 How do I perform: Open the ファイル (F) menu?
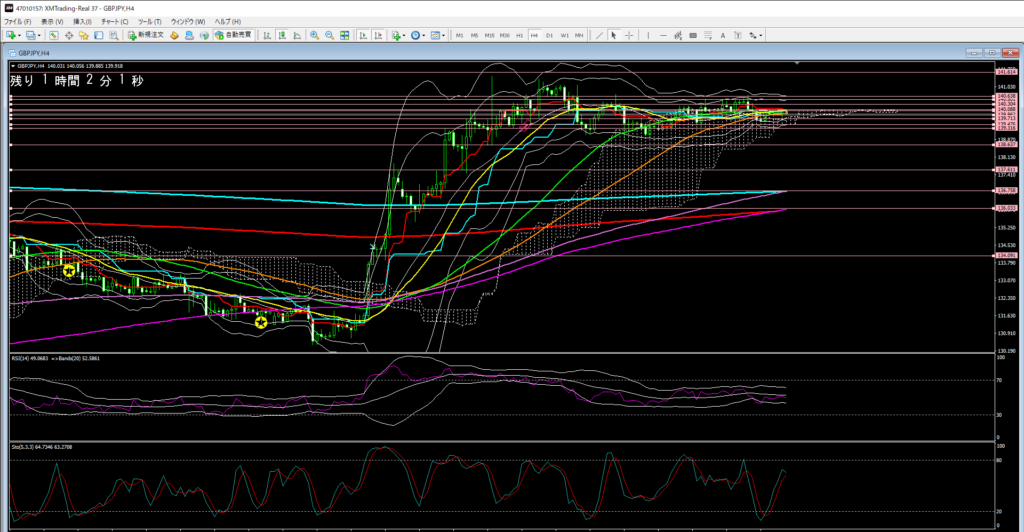tap(18, 22)
